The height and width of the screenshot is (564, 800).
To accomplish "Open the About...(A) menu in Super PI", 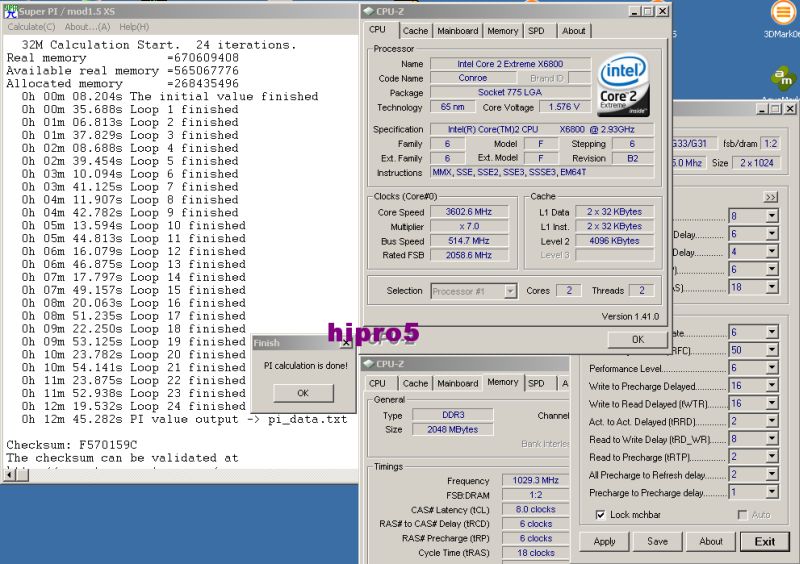I will 87,27.
